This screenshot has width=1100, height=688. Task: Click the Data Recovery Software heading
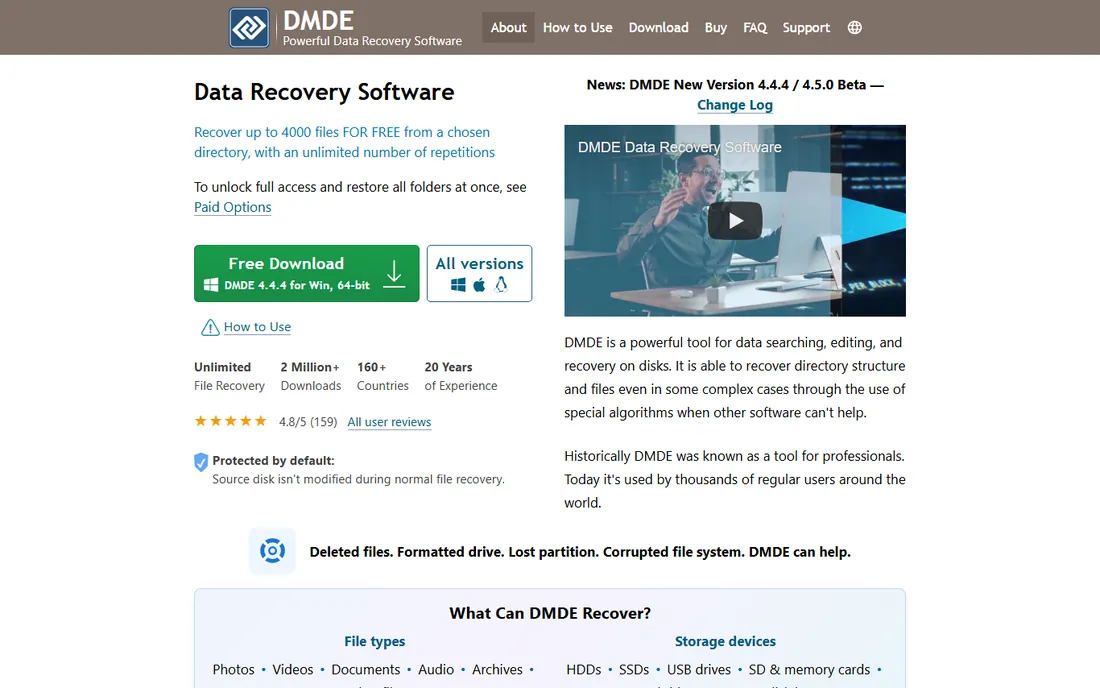click(x=324, y=92)
